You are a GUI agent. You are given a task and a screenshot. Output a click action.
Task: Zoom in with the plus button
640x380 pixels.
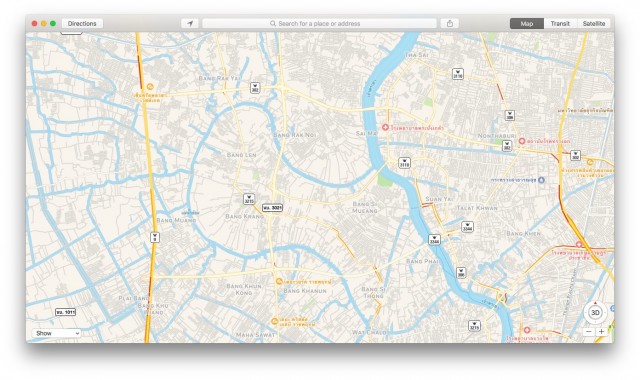tap(601, 331)
